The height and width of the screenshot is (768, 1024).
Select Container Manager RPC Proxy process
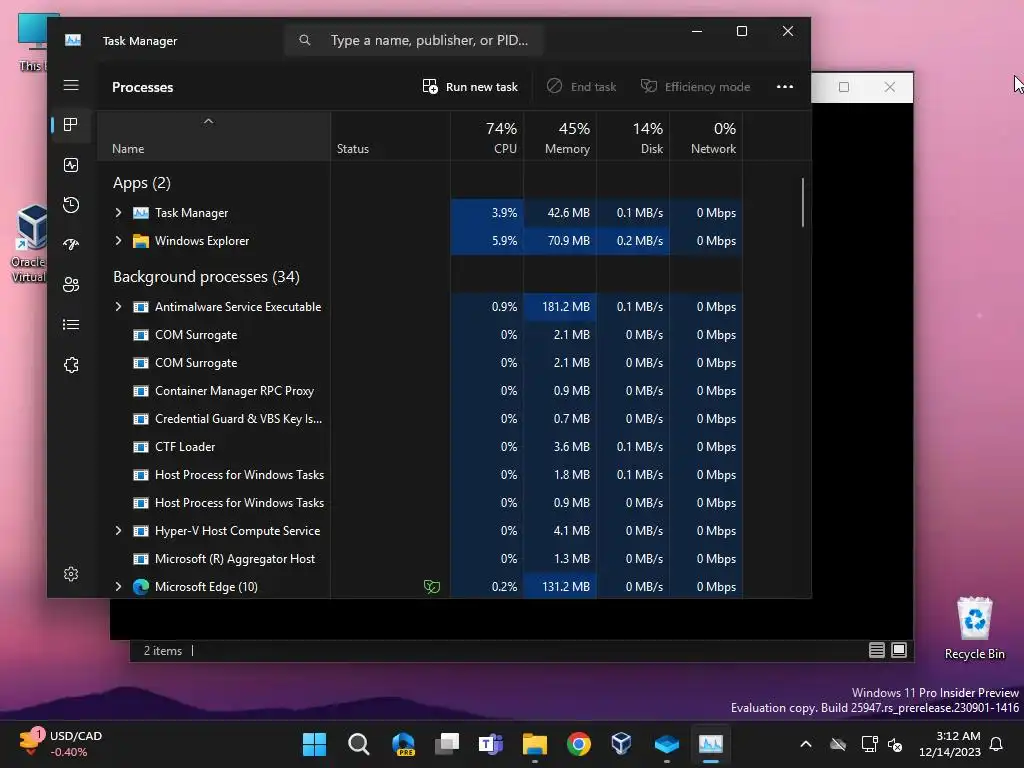pos(234,391)
